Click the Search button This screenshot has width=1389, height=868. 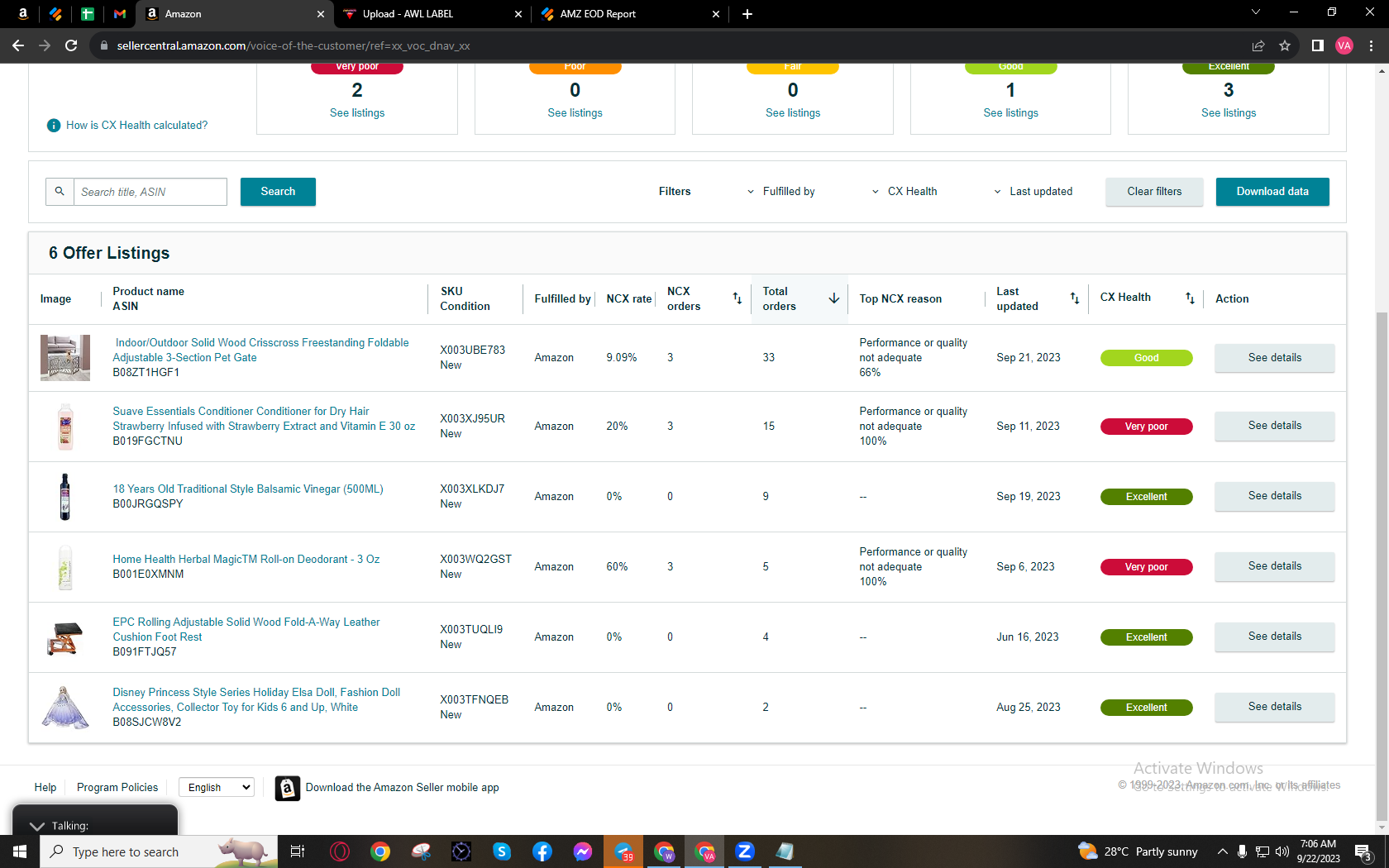tap(278, 192)
